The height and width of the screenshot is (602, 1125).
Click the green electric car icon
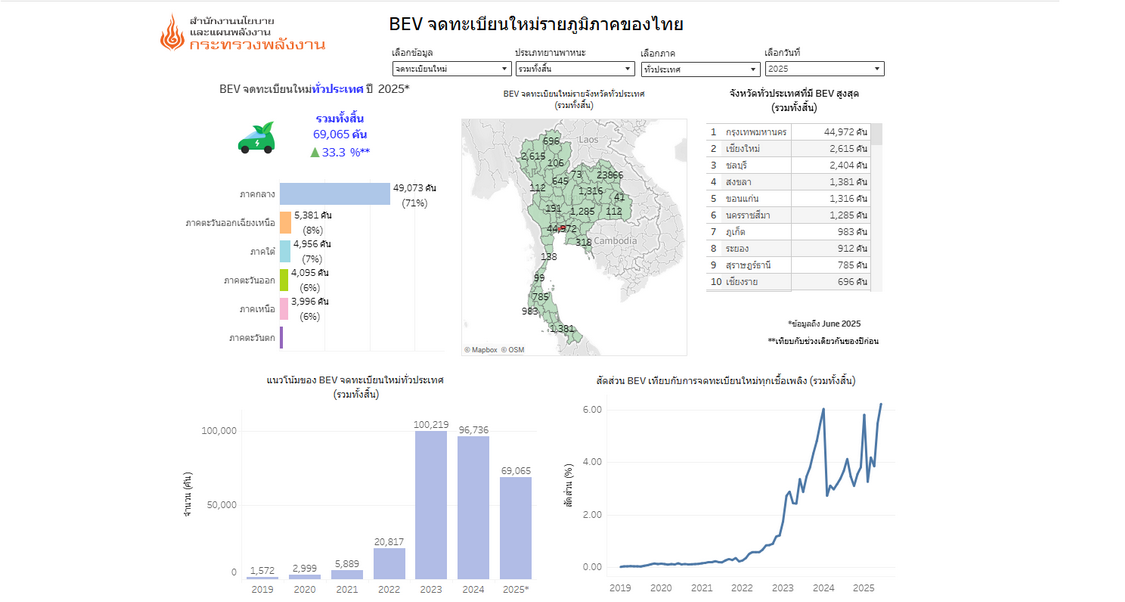click(x=257, y=138)
